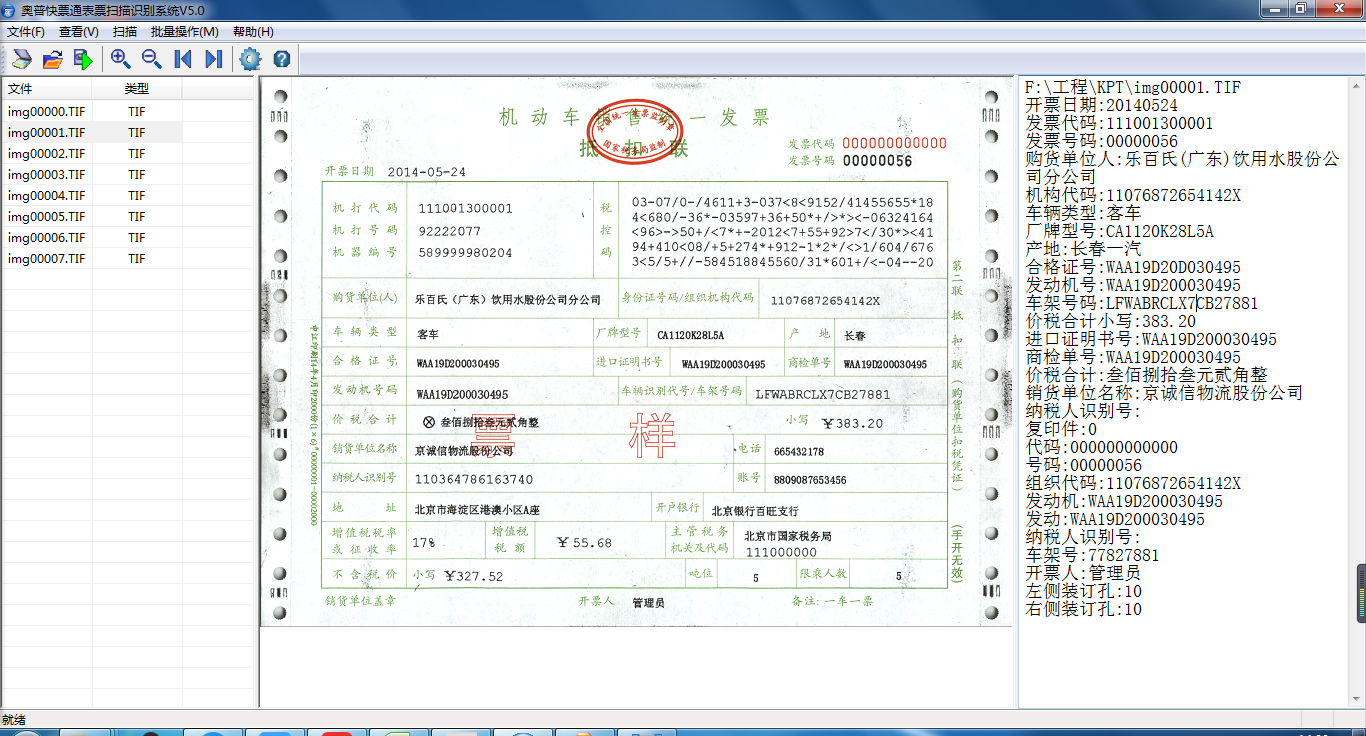Click the result line 复印件:0
Image resolution: width=1366 pixels, height=736 pixels.
click(x=1061, y=429)
